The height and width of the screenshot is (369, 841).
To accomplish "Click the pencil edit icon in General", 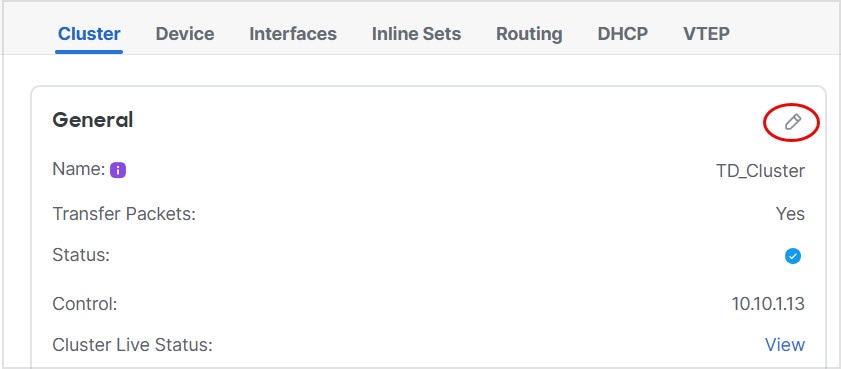I will (x=793, y=122).
